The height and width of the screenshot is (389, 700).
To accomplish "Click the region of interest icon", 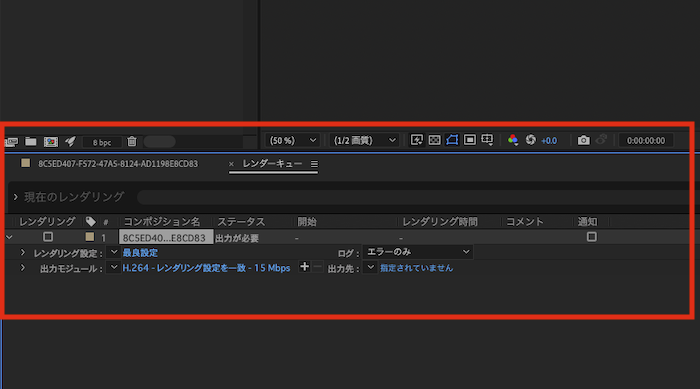I will (470, 140).
